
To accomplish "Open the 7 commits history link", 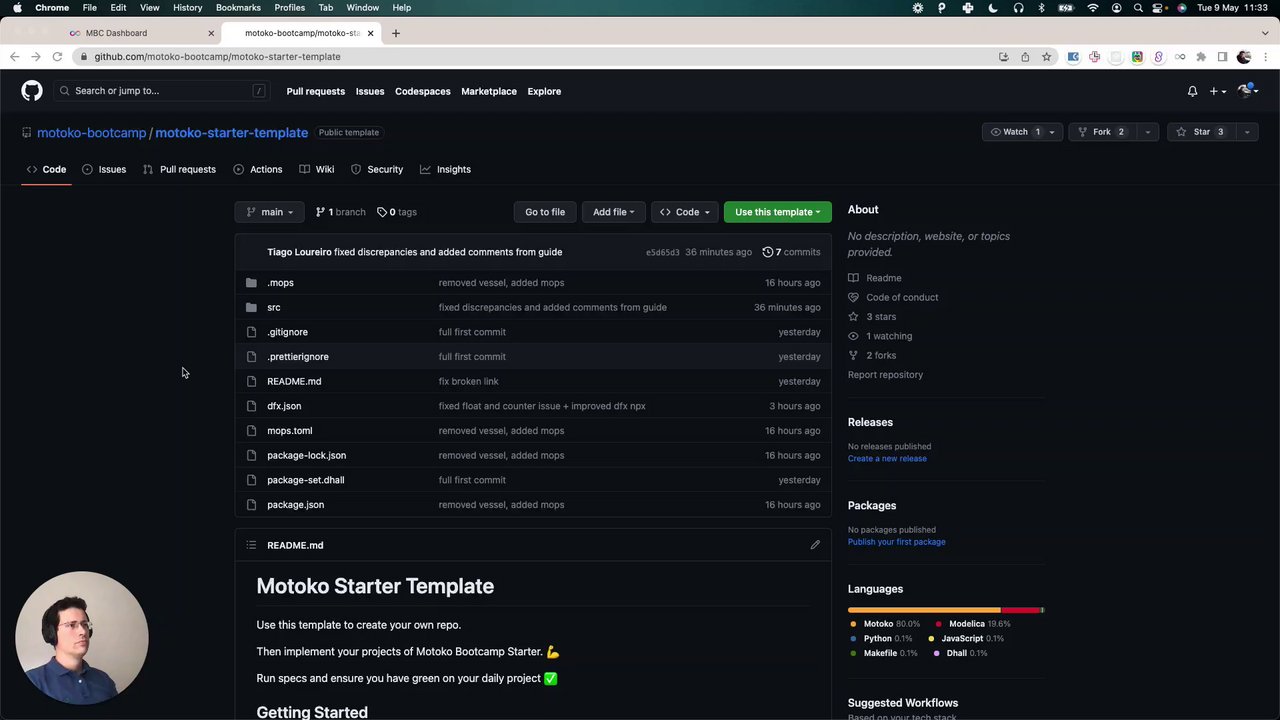I will pos(791,252).
